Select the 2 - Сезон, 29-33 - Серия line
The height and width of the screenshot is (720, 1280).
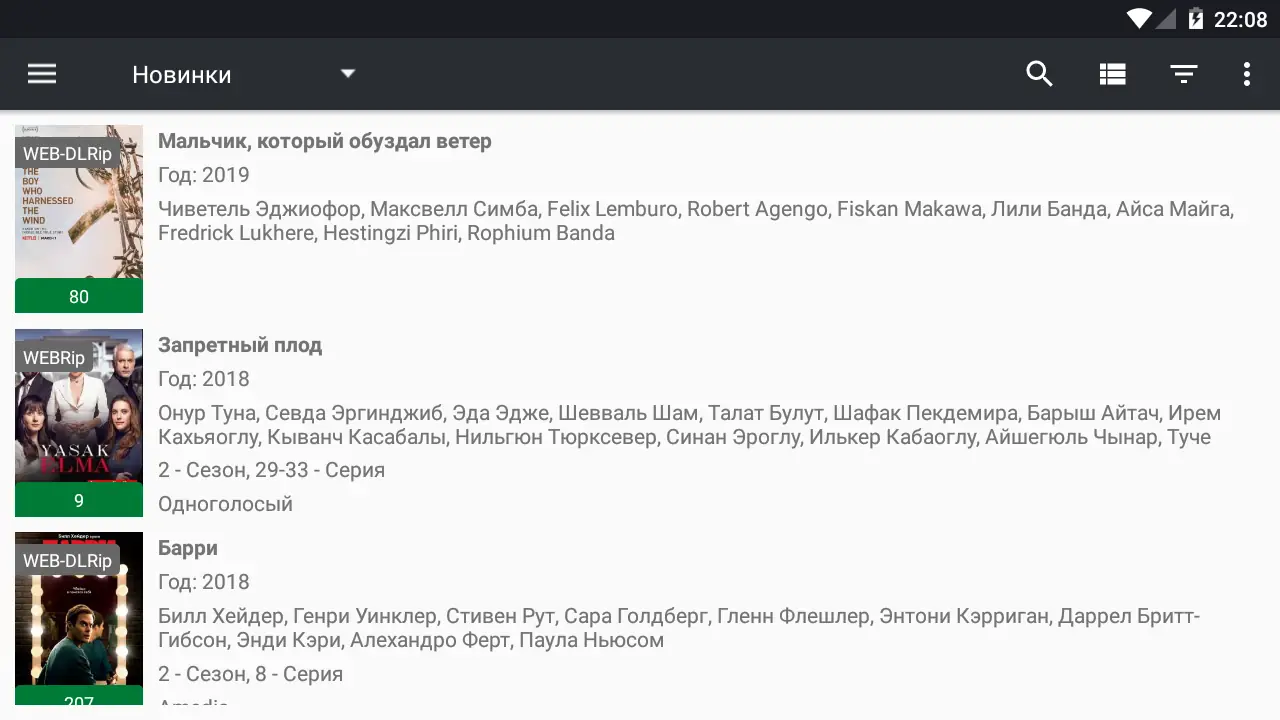tap(271, 470)
